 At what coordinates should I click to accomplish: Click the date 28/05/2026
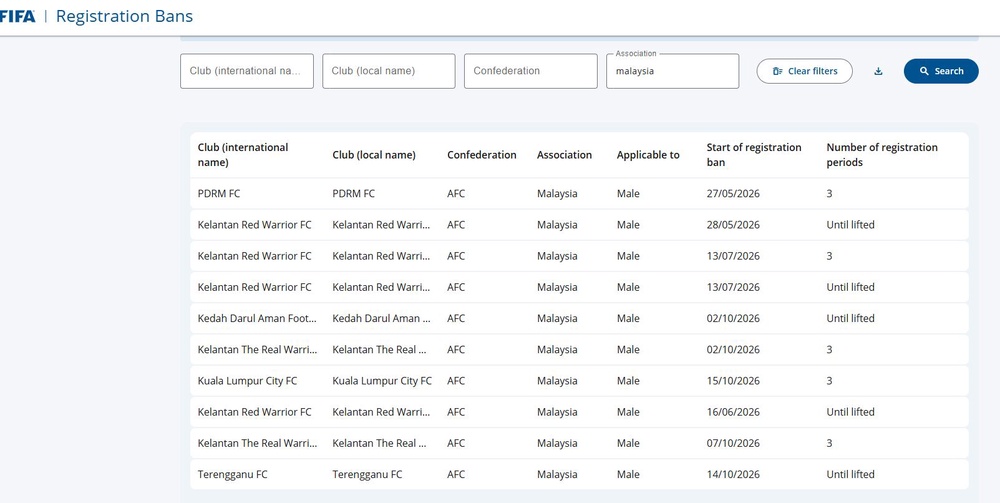[733, 225]
